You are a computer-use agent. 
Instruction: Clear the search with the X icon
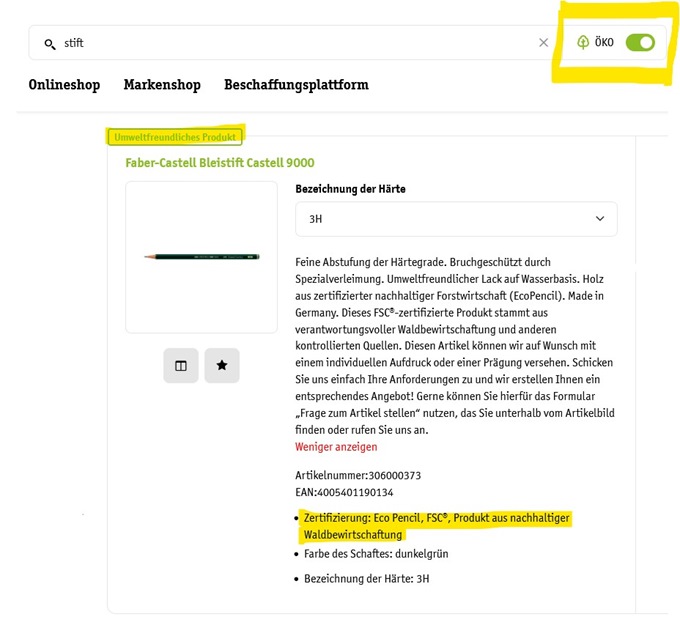point(543,43)
